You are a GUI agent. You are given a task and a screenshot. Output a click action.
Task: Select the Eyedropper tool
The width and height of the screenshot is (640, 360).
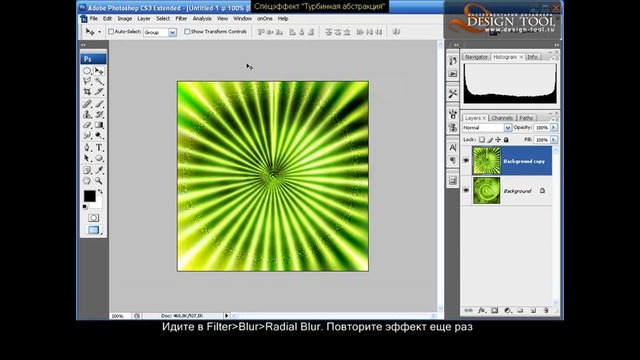pyautogui.click(x=99, y=170)
